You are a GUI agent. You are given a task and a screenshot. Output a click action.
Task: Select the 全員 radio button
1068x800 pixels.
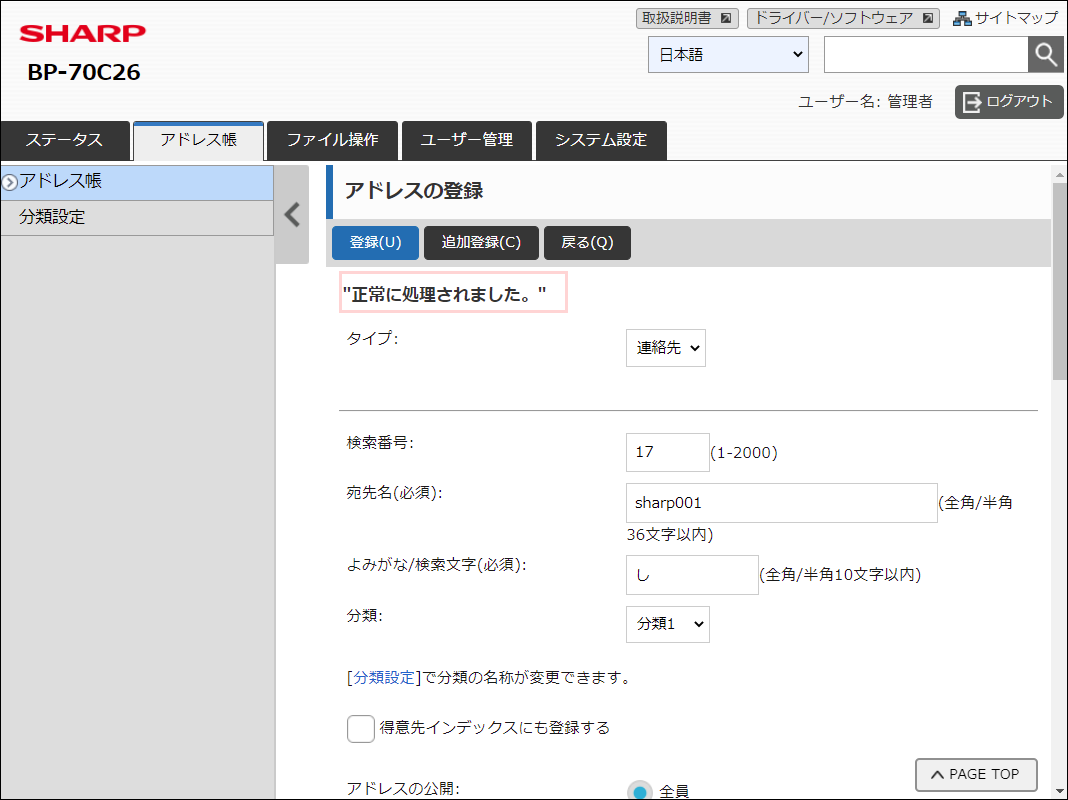pos(640,791)
